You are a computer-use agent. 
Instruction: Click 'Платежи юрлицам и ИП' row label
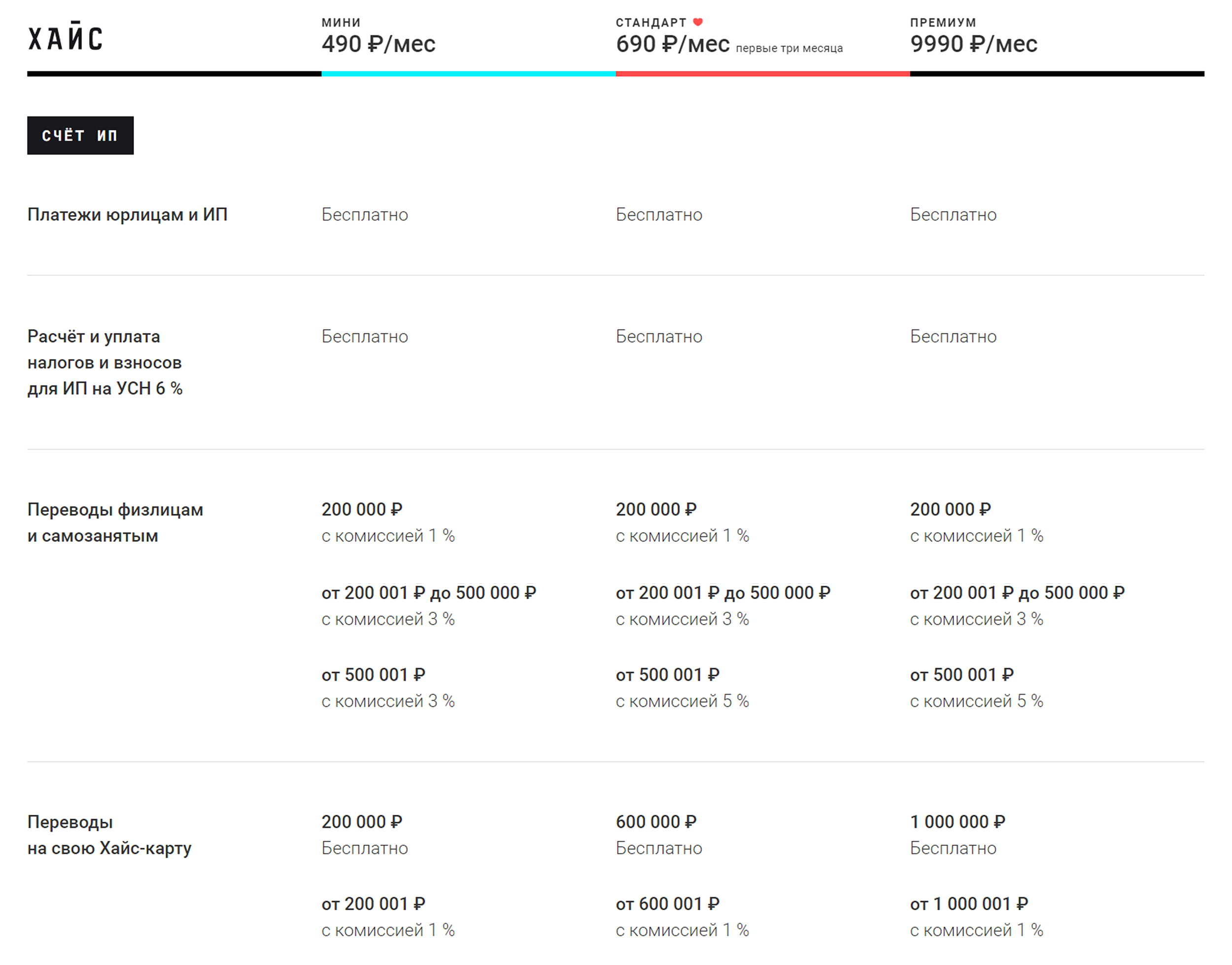[x=127, y=215]
